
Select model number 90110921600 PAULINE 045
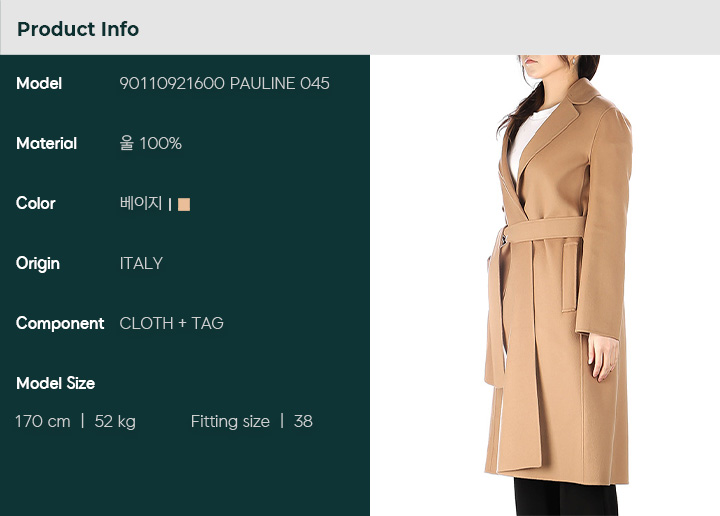pyautogui.click(x=225, y=84)
